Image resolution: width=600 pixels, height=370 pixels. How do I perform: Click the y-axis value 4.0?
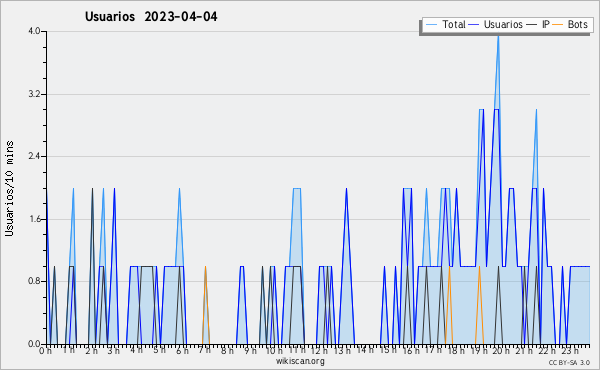click(x=34, y=31)
